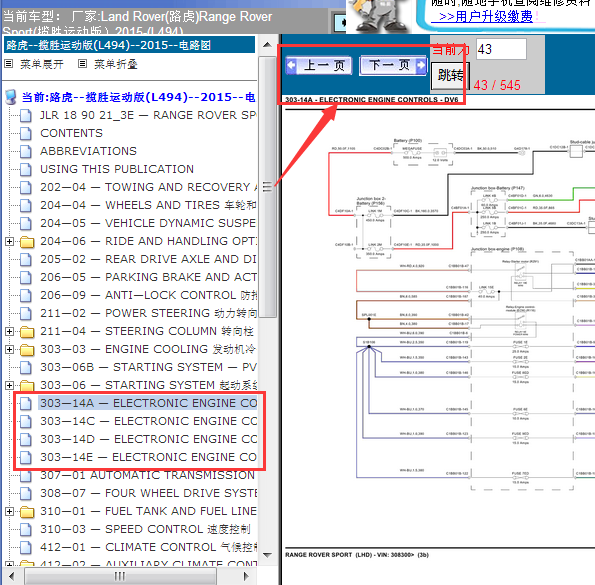This screenshot has height=585, width=595.
Task: Click the computer icon beside 当前:路虎
Action: coord(11,97)
